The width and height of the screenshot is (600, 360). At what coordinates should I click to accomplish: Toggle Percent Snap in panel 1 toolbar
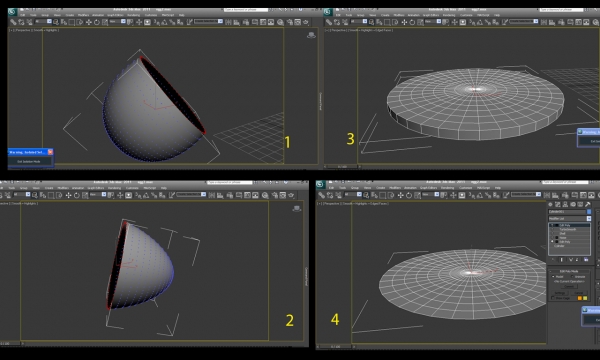172,22
